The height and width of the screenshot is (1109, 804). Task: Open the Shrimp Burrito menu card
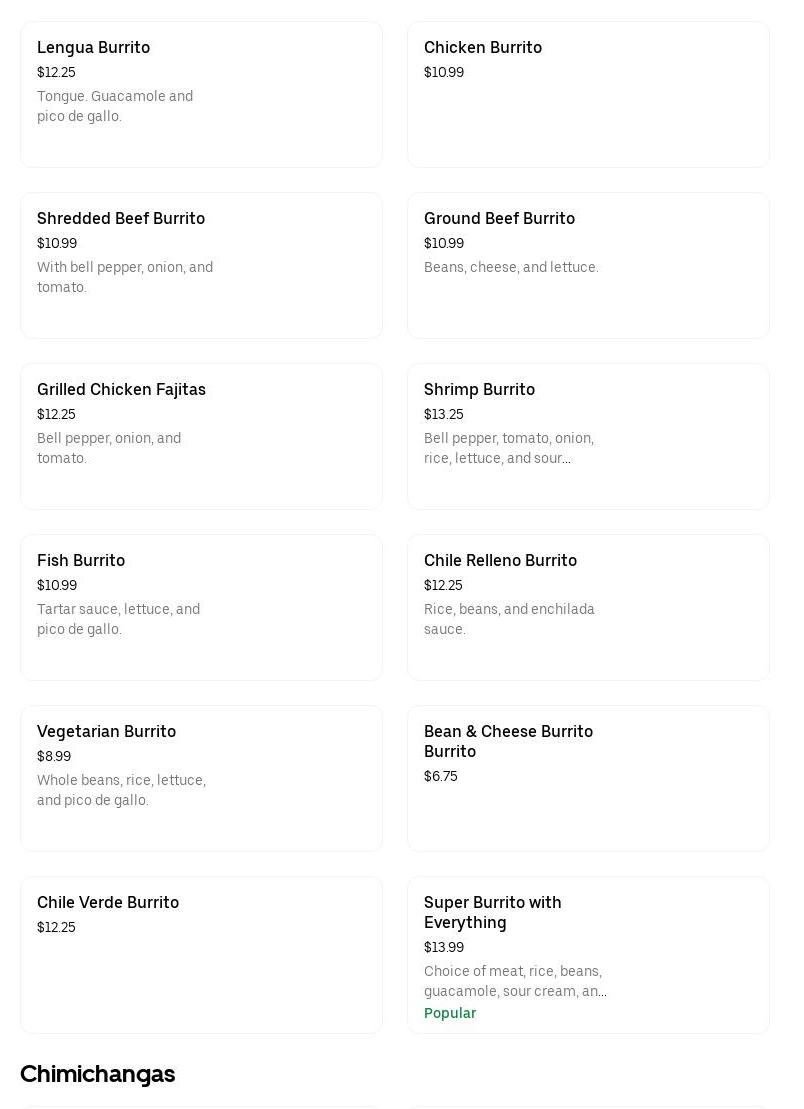588,436
